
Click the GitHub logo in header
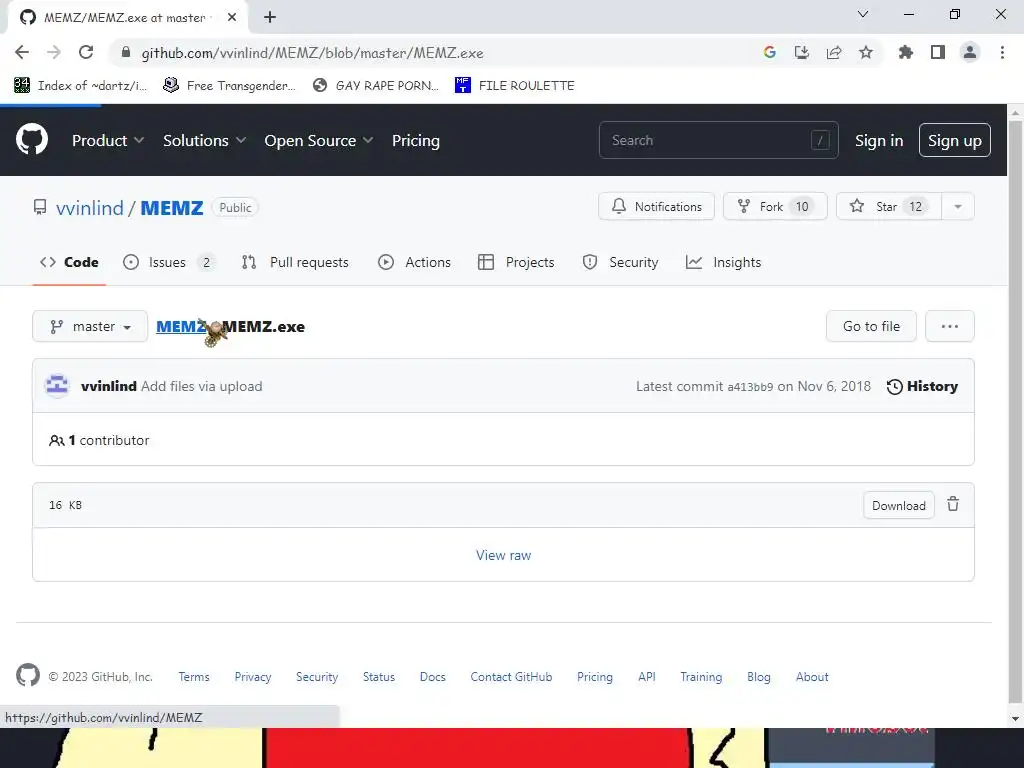click(x=32, y=140)
